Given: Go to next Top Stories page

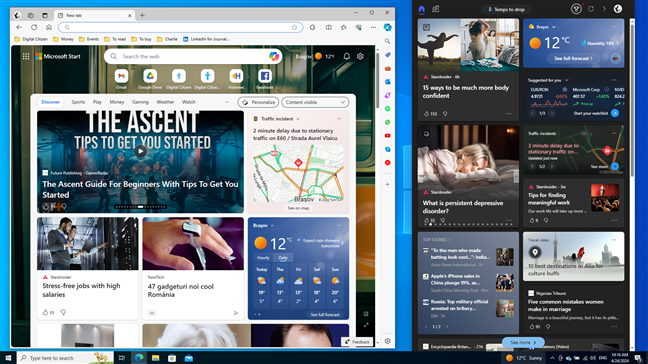Looking at the screenshot, I should [x=447, y=326].
